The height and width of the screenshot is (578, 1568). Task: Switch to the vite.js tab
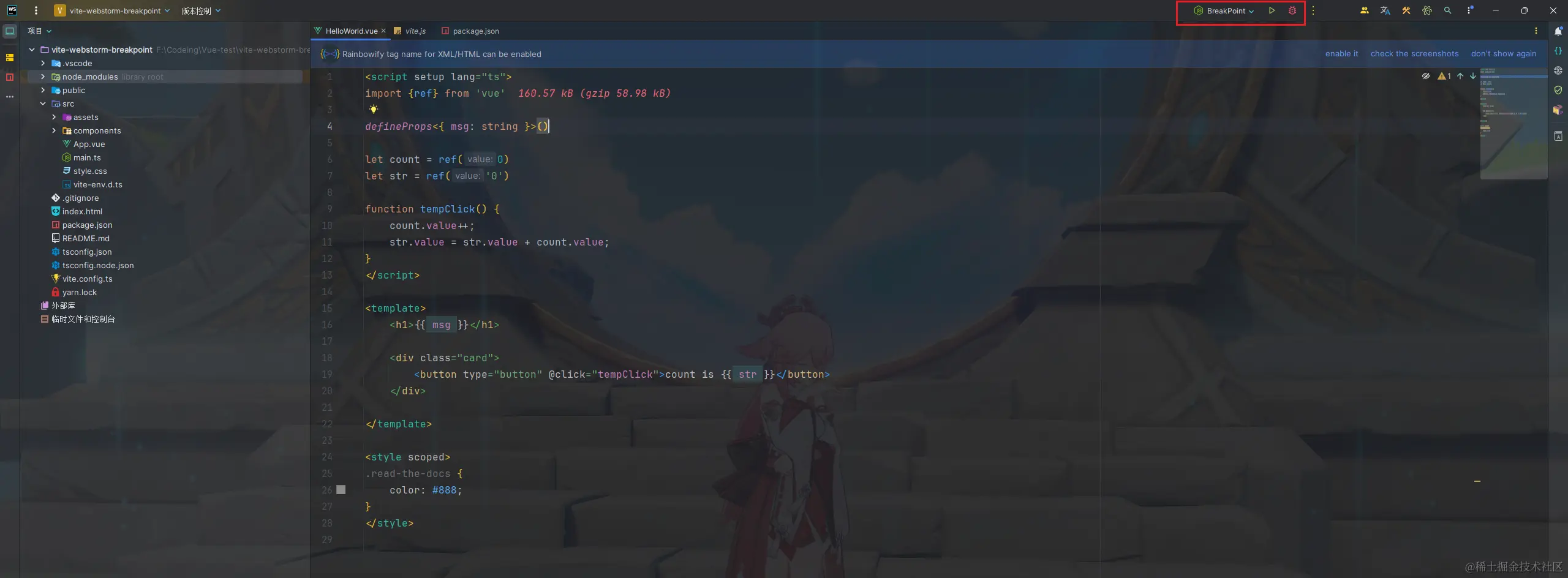(x=415, y=31)
